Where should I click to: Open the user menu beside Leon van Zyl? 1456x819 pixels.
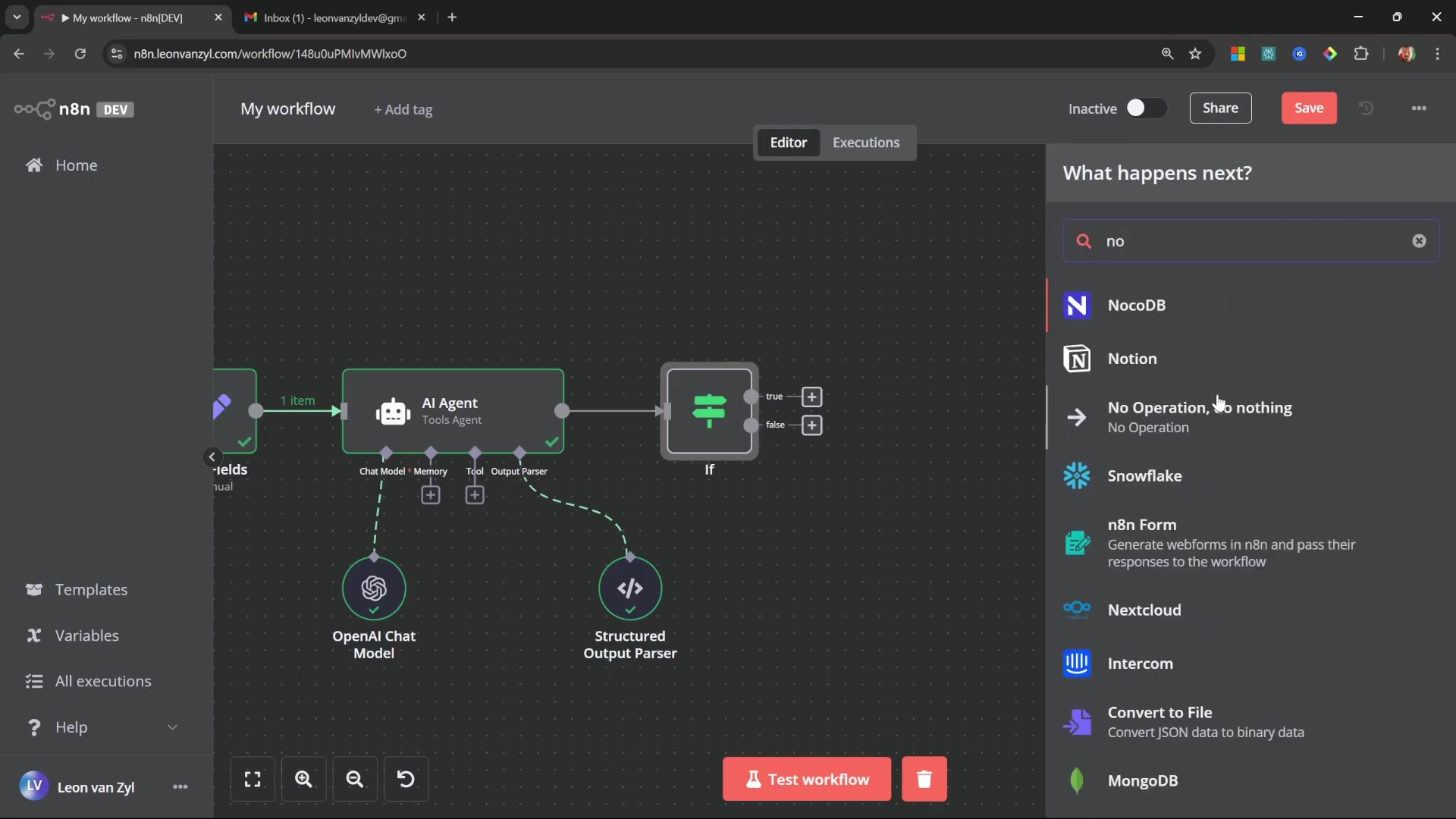click(x=180, y=787)
